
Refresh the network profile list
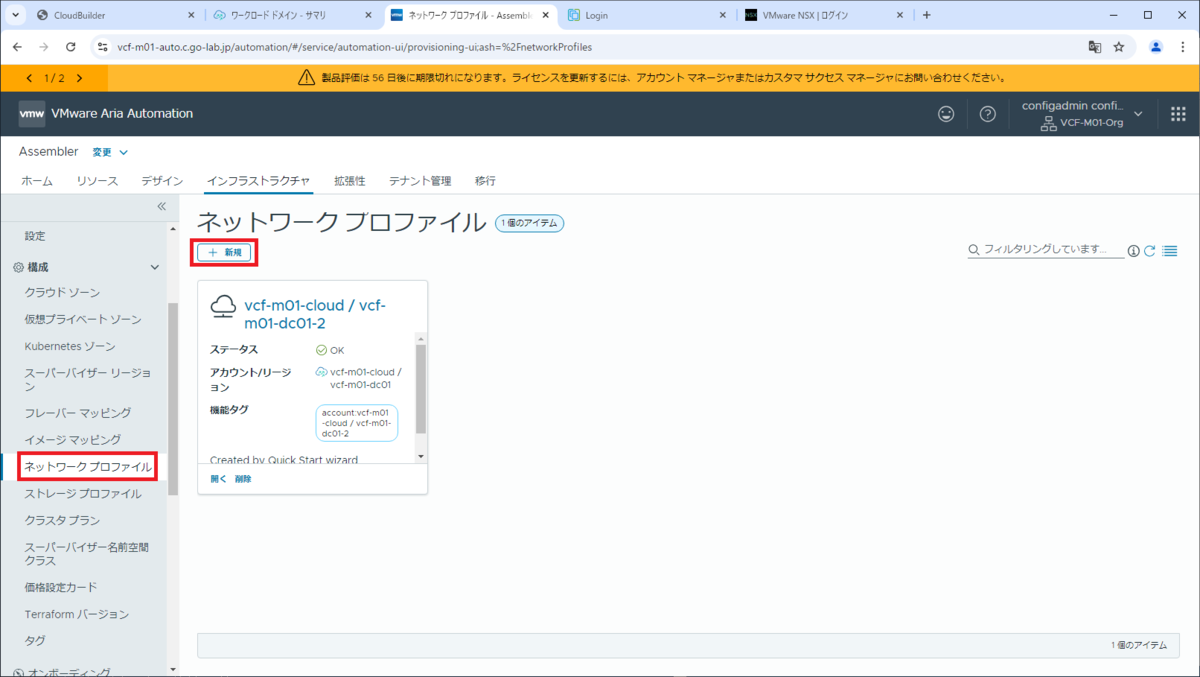coord(1150,251)
